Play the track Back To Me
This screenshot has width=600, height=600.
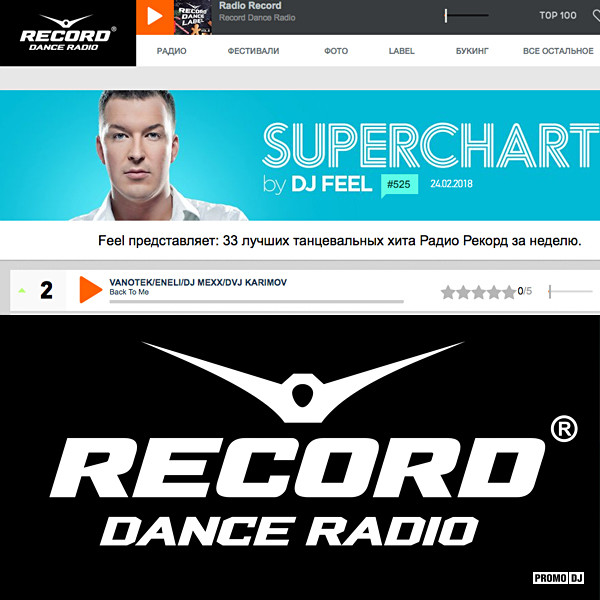pos(91,290)
